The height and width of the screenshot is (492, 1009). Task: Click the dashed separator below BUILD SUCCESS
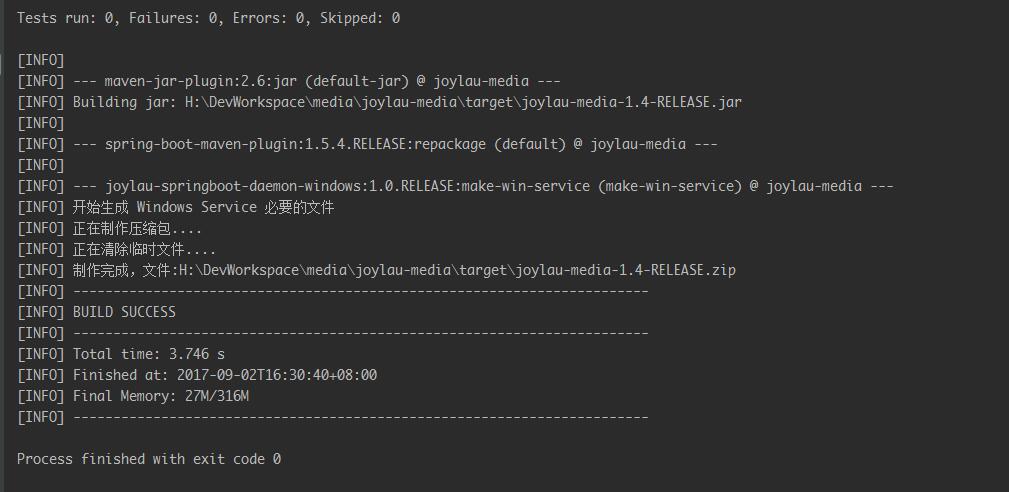point(333,333)
